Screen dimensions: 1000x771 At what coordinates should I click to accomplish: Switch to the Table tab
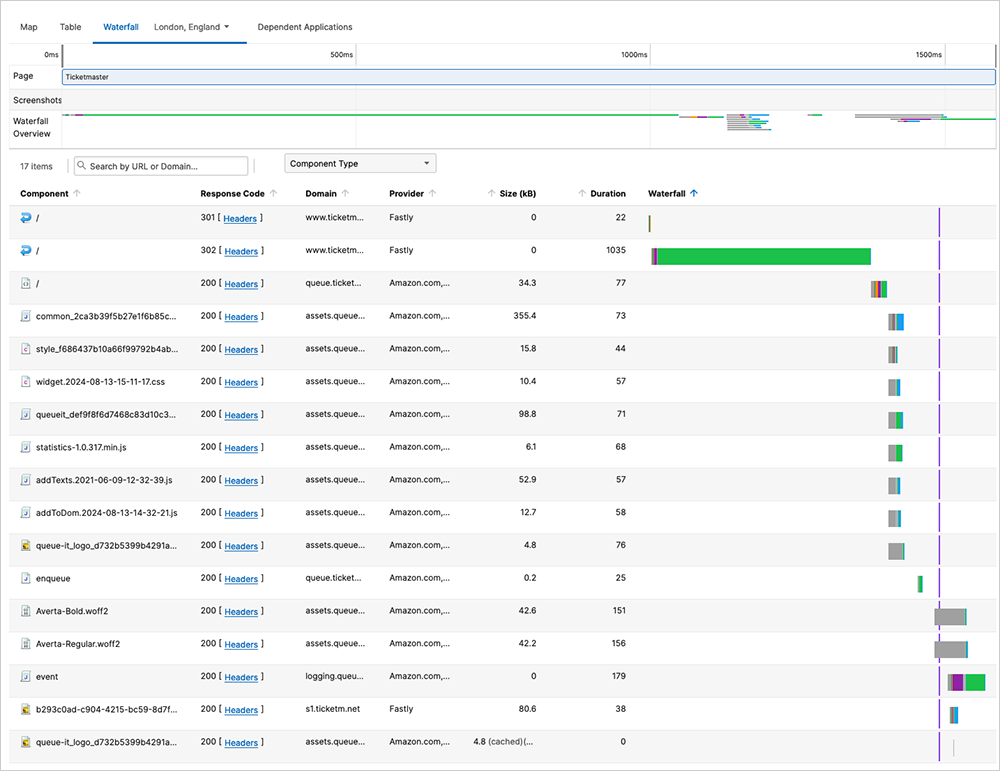(x=71, y=27)
